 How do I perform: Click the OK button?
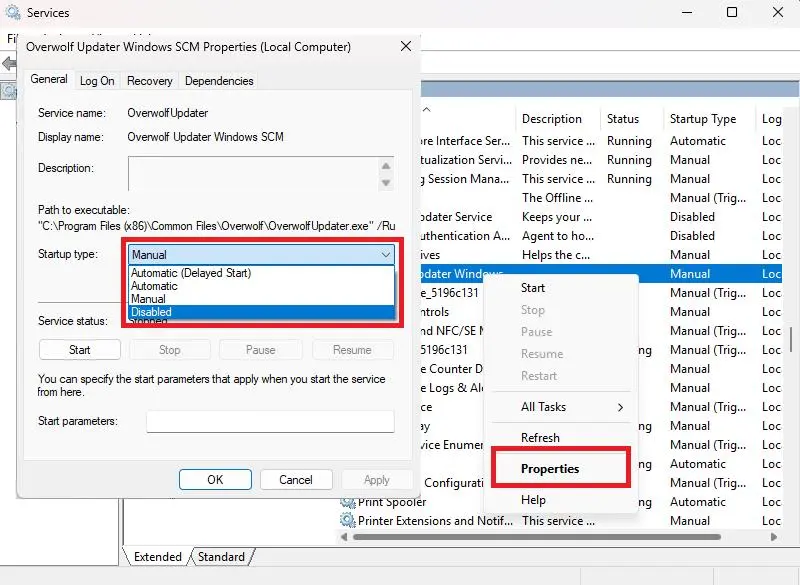coord(215,479)
